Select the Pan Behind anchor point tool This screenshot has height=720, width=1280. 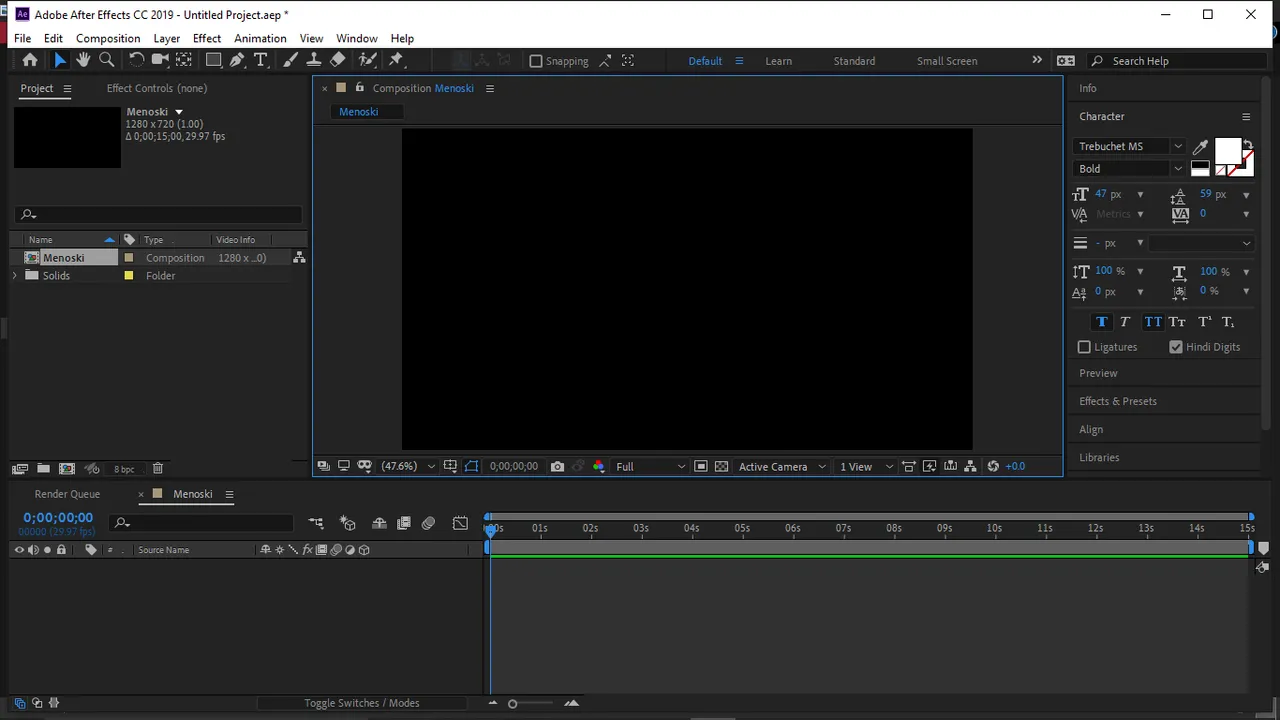pos(184,60)
